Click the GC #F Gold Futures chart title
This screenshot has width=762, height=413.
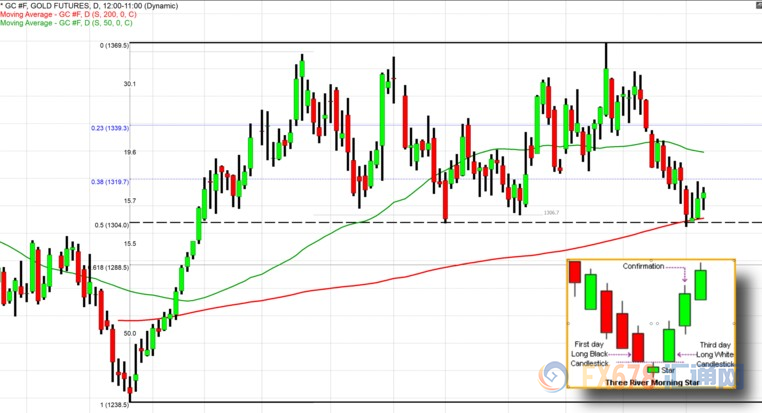(90, 5)
